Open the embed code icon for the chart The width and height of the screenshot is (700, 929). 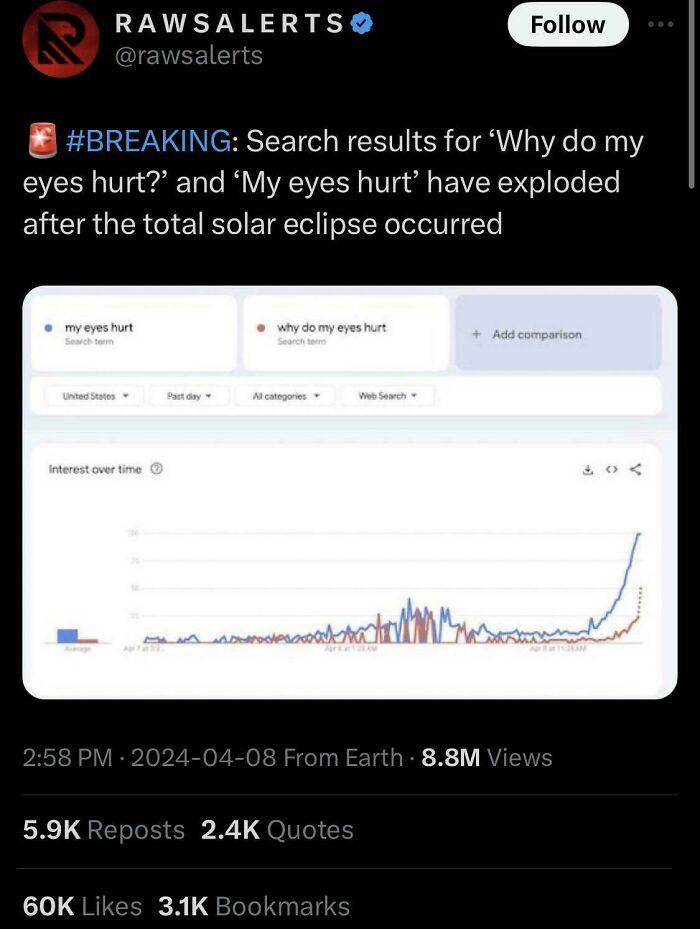613,468
